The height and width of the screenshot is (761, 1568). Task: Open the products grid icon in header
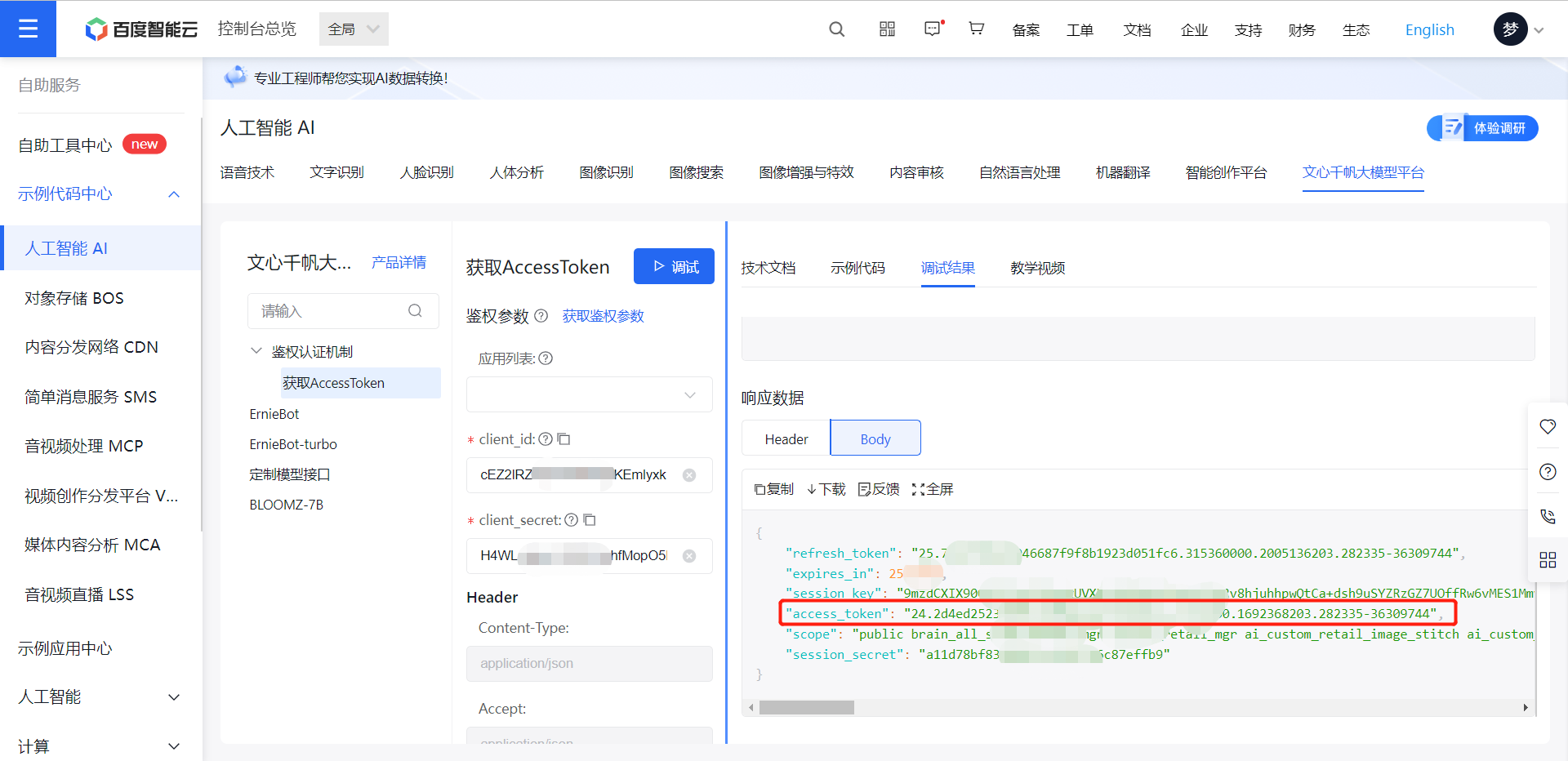coord(887,29)
